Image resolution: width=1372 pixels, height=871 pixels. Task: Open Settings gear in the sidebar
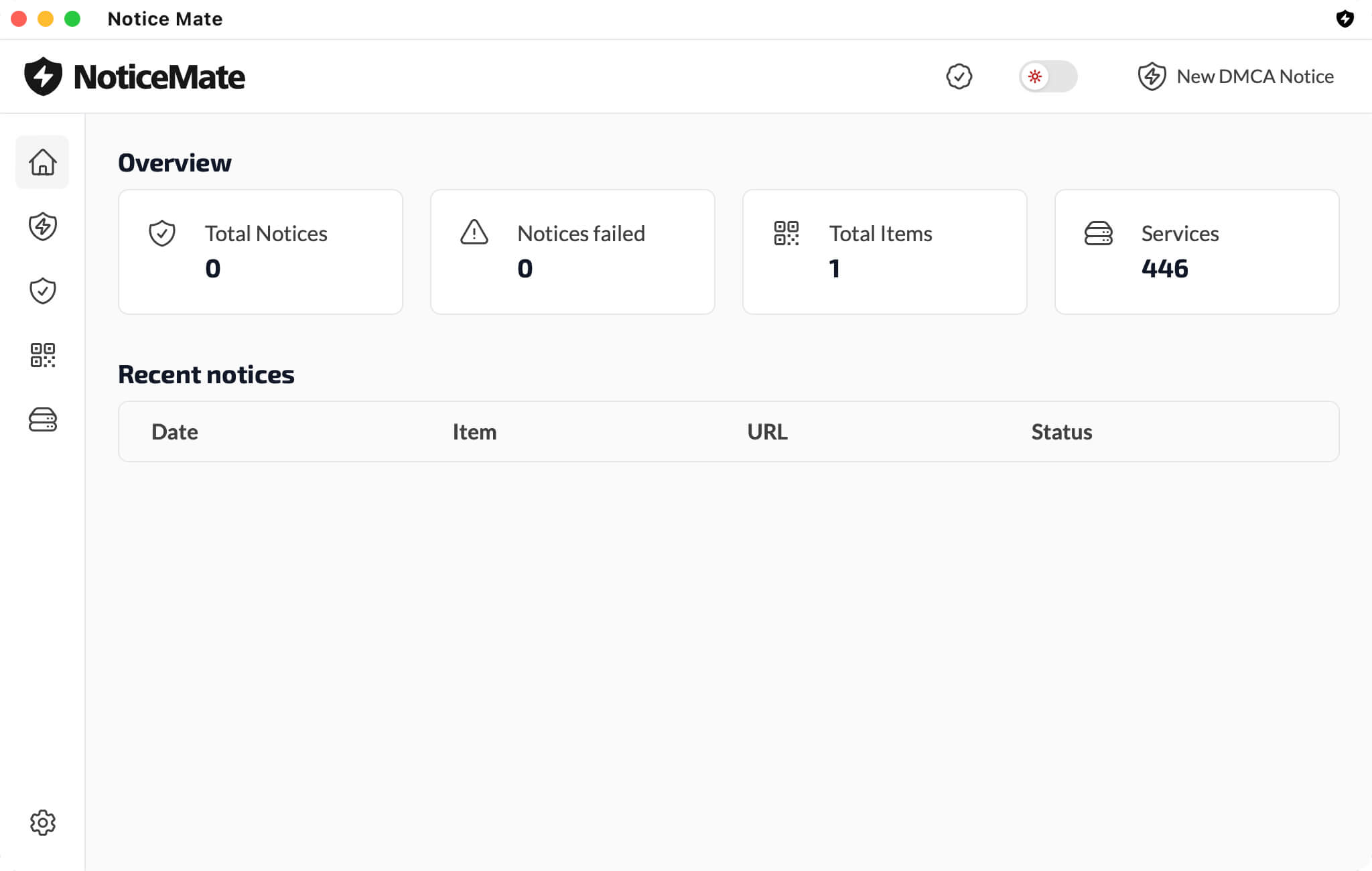tap(42, 823)
